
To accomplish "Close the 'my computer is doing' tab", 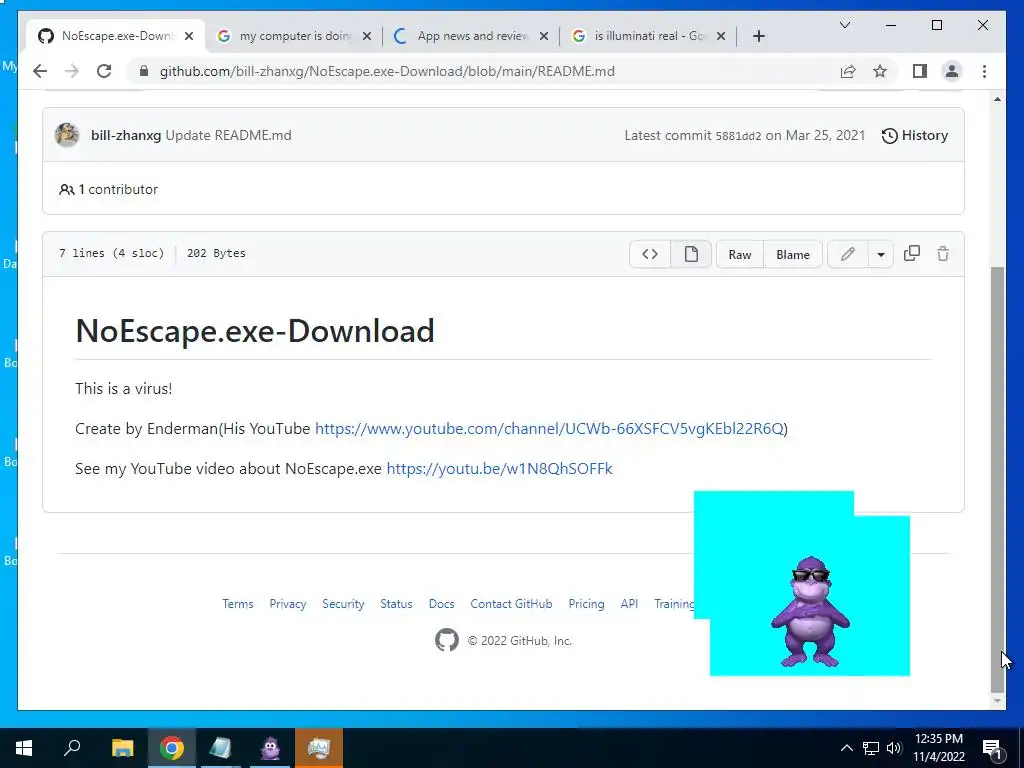I will tap(367, 37).
